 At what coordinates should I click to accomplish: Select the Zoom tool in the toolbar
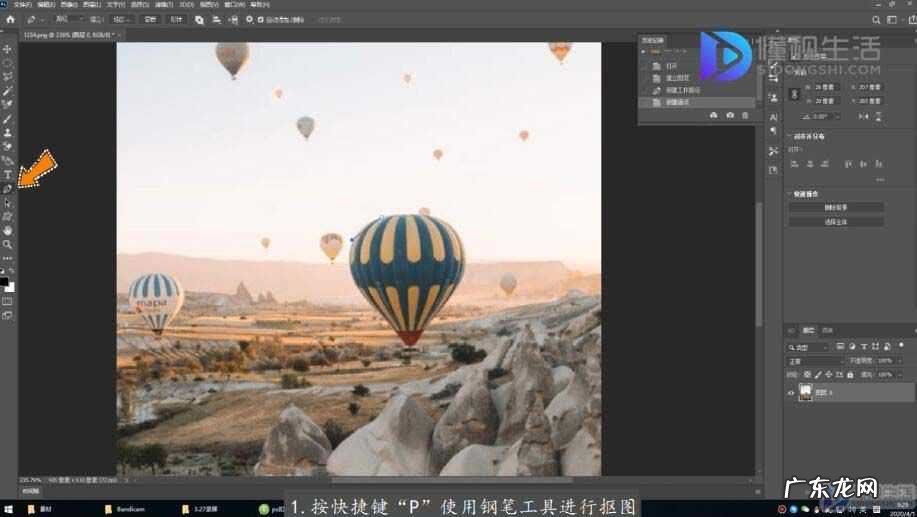click(8, 244)
